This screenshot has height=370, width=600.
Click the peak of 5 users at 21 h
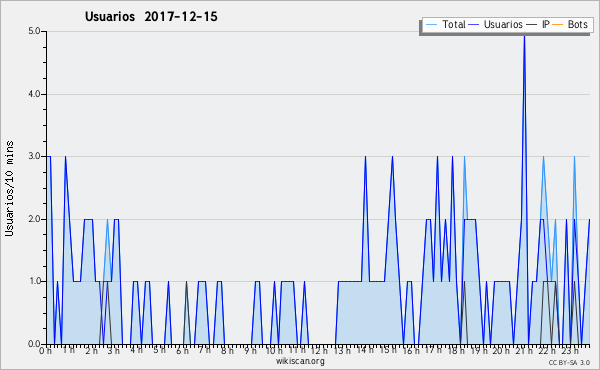coord(524,35)
